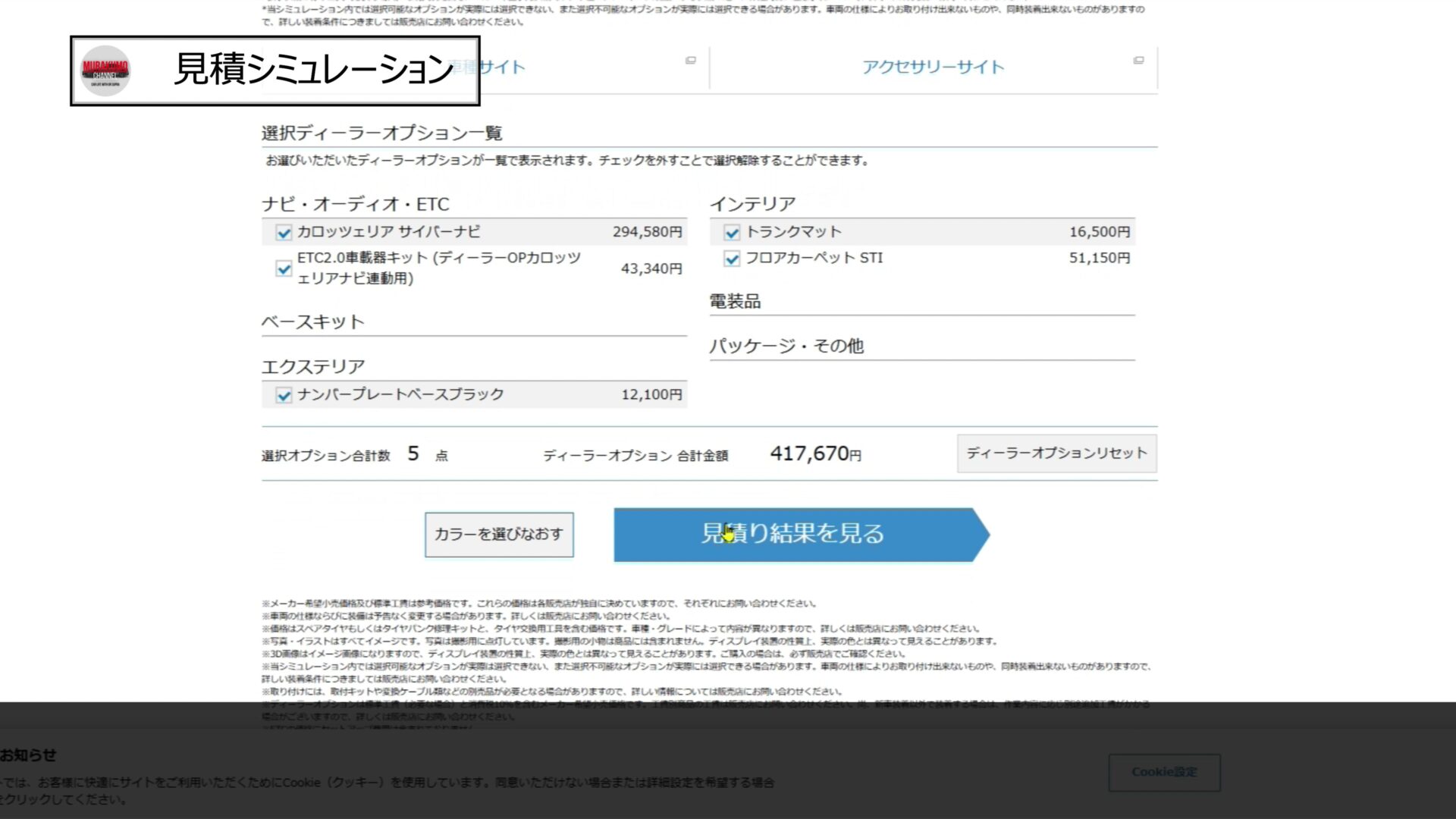Click カラーを選びなおす button

tap(499, 535)
